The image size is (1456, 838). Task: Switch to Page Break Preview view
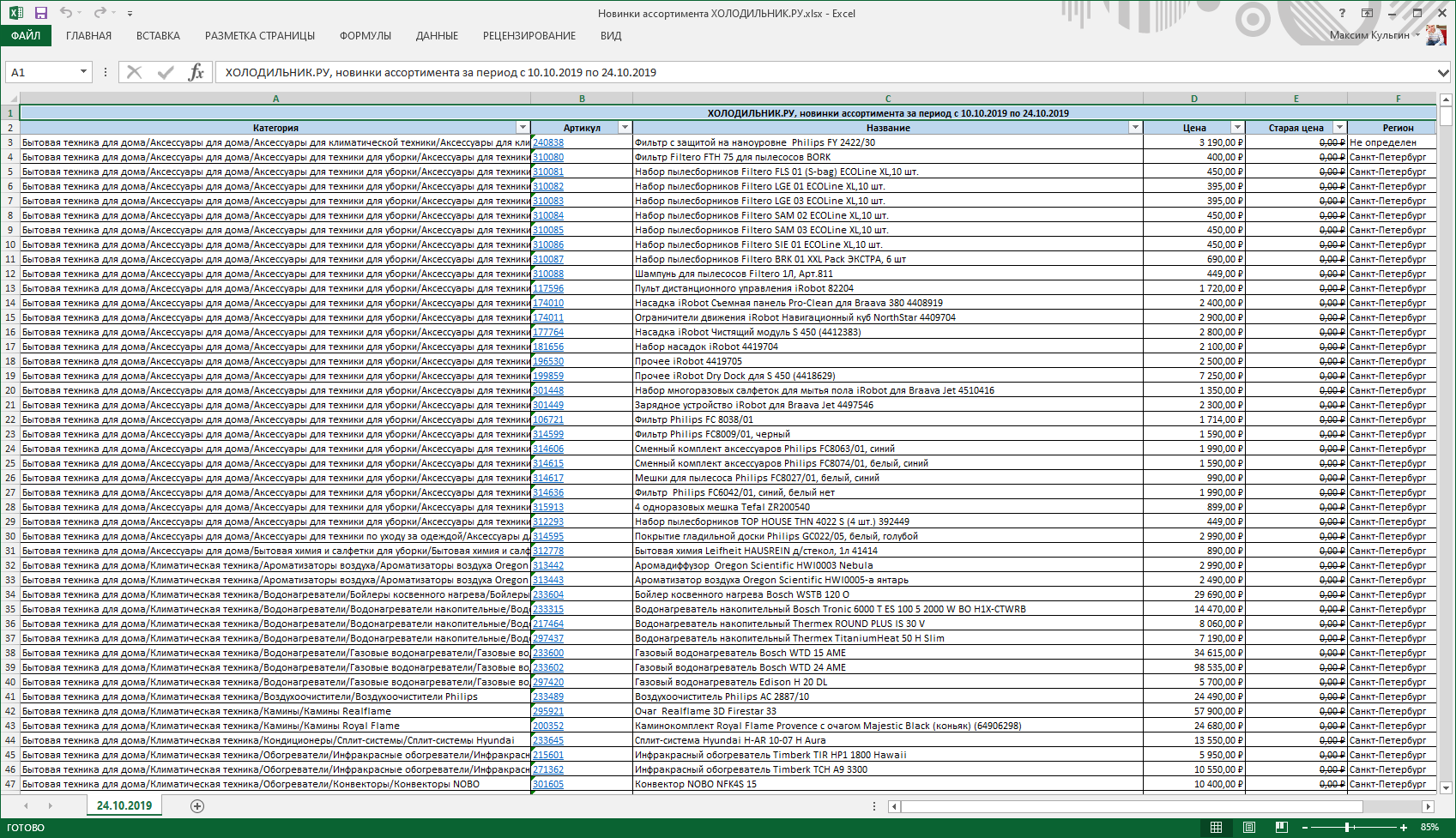tap(1281, 828)
